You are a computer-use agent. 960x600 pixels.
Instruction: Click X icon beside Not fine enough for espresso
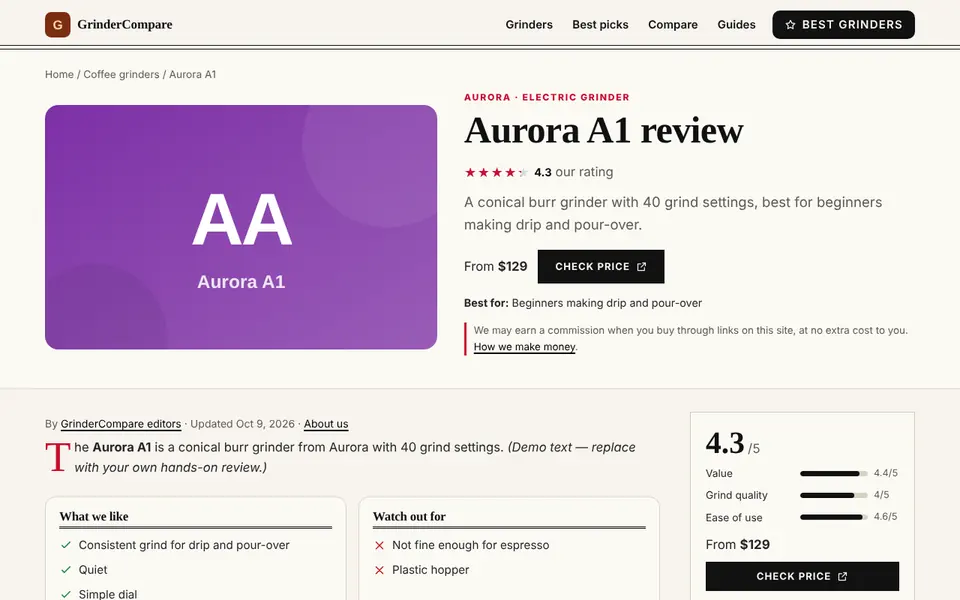[380, 545]
